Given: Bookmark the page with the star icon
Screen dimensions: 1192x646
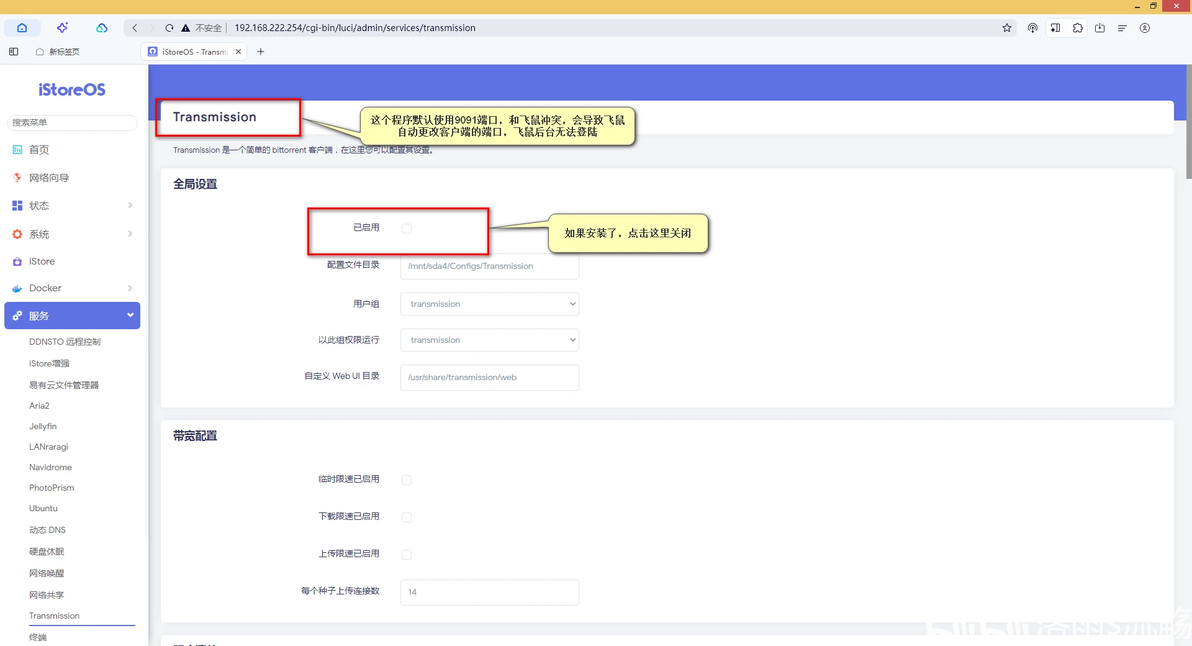Looking at the screenshot, I should tap(1007, 28).
